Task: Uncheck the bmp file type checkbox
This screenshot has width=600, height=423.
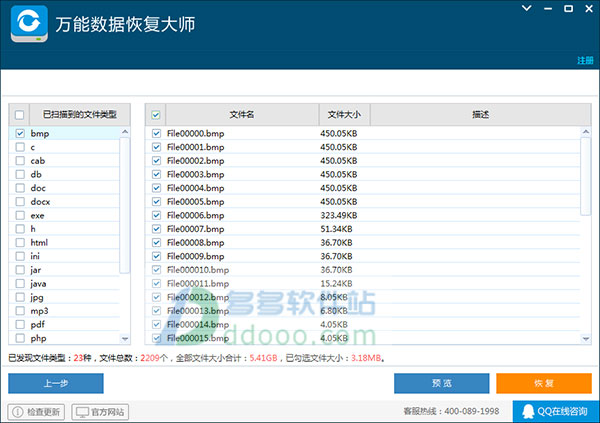Action: pyautogui.click(x=20, y=133)
